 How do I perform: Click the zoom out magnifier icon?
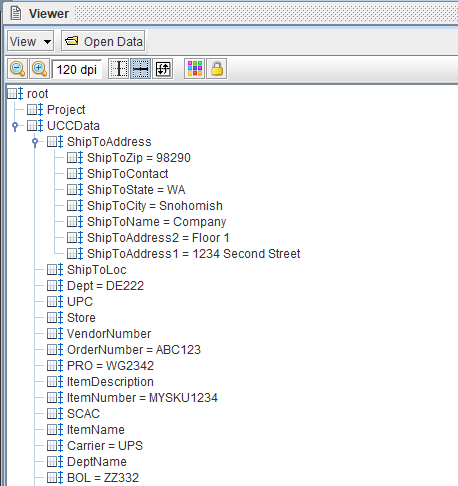pos(18,69)
